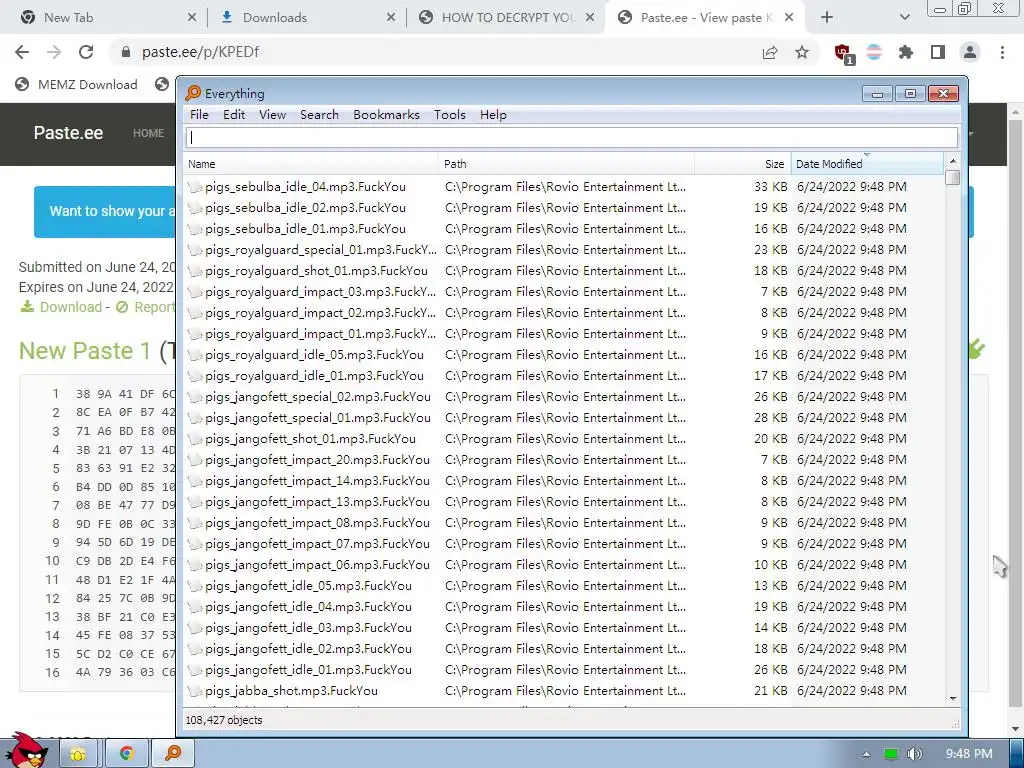Select file icon of pigs_royalguard_shot_01.mp3.FuckYou
The image size is (1024, 768).
tap(195, 271)
